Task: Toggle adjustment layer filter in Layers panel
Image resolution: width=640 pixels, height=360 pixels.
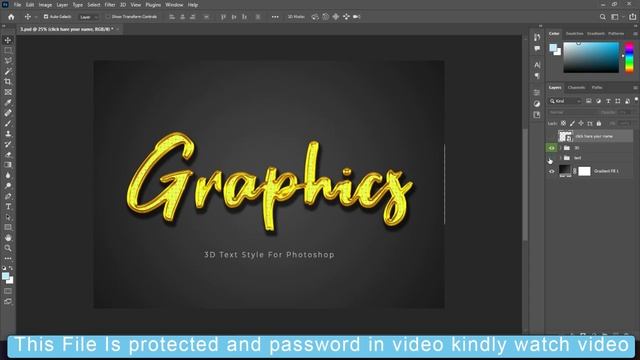Action: [598, 101]
